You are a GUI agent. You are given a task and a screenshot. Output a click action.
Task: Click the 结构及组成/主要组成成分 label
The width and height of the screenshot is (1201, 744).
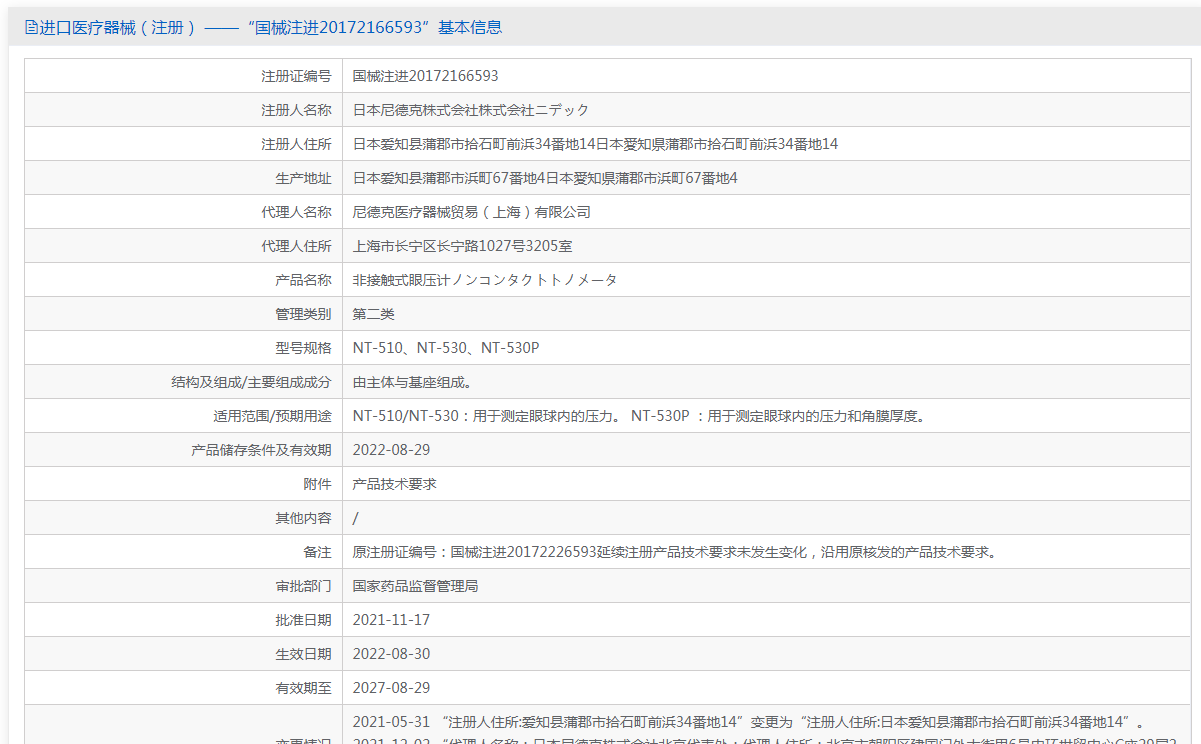coord(251,382)
